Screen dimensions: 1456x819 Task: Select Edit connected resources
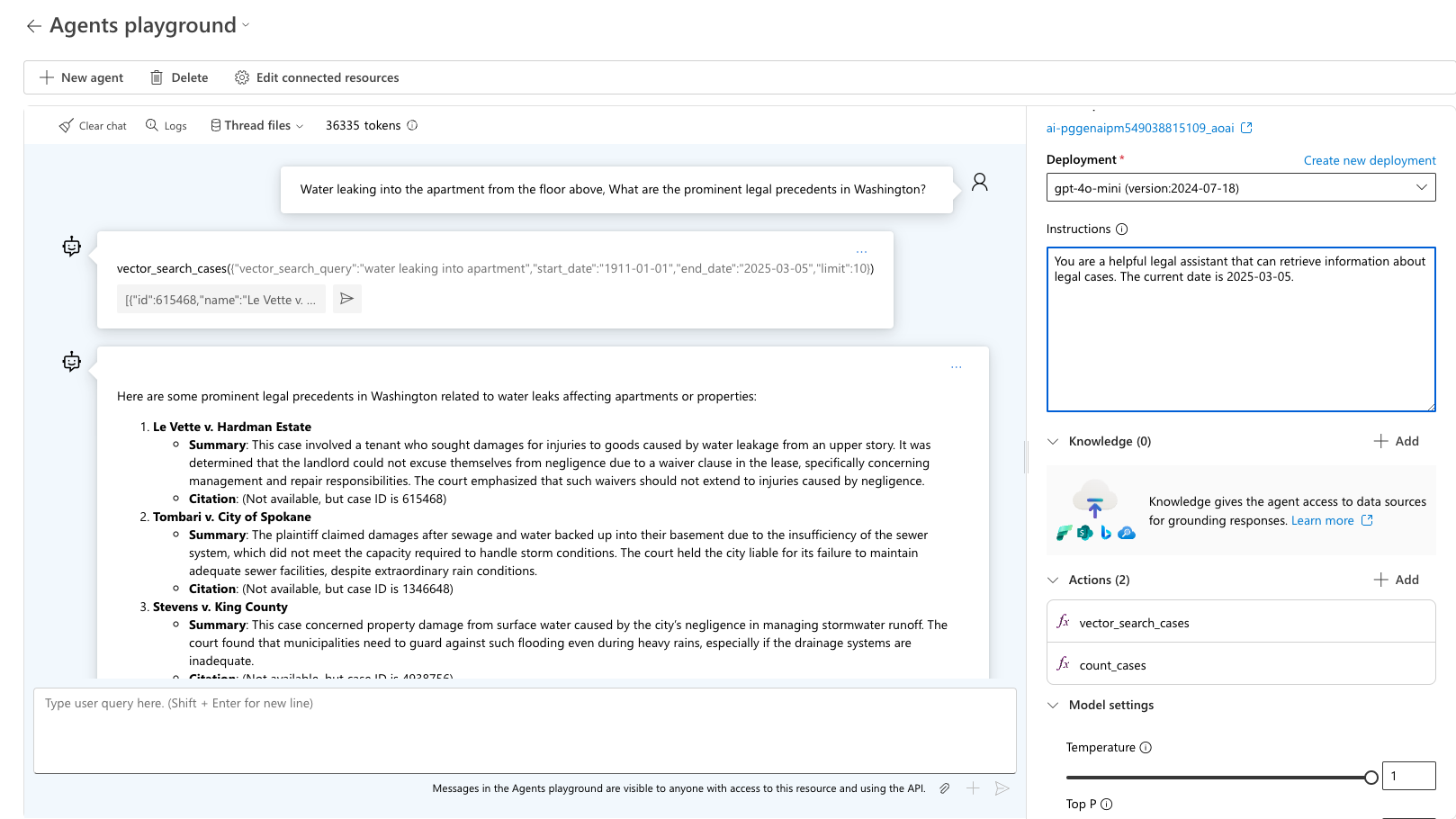click(316, 77)
